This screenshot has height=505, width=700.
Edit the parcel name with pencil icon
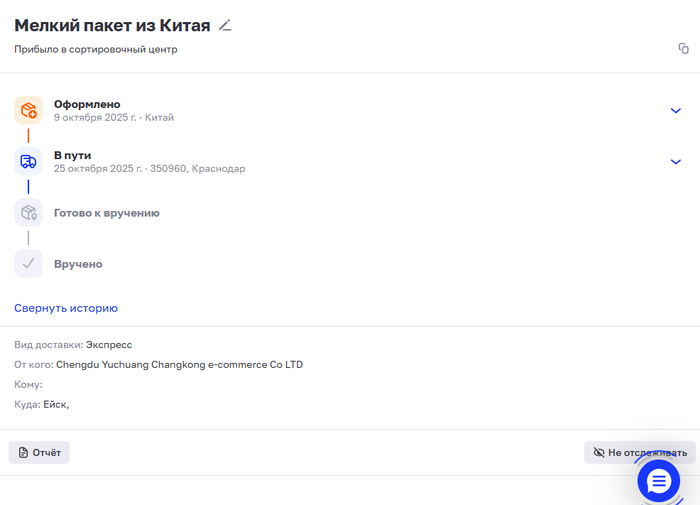pos(225,25)
